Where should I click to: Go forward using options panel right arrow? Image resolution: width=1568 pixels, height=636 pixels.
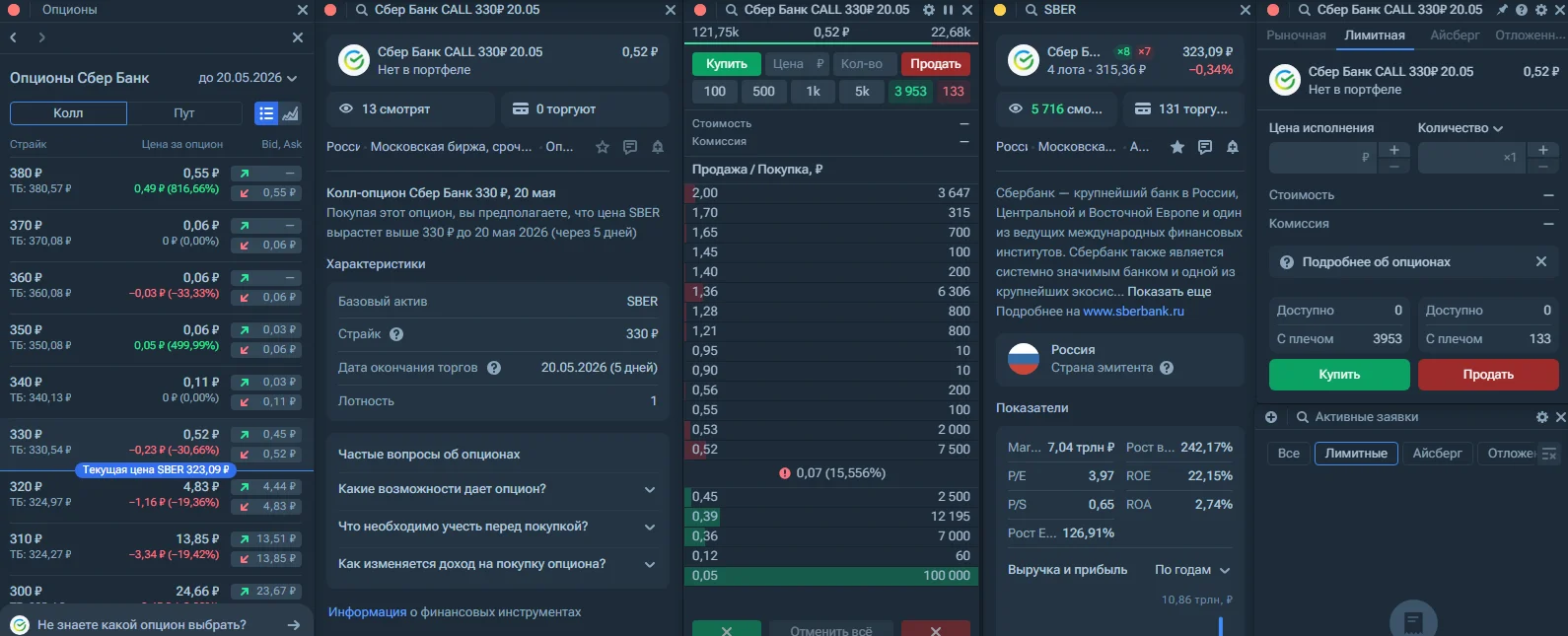click(41, 37)
